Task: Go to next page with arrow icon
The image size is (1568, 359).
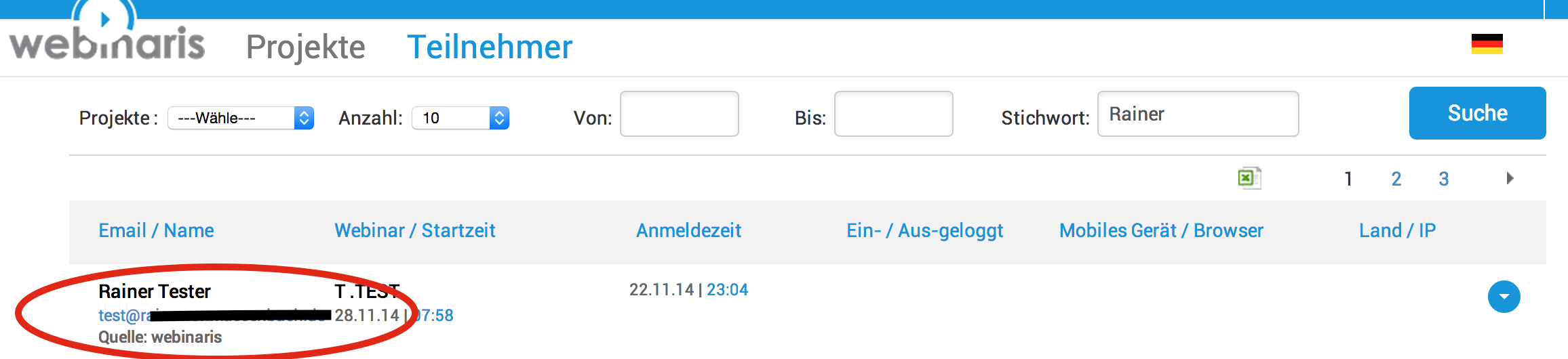Action: point(1510,178)
